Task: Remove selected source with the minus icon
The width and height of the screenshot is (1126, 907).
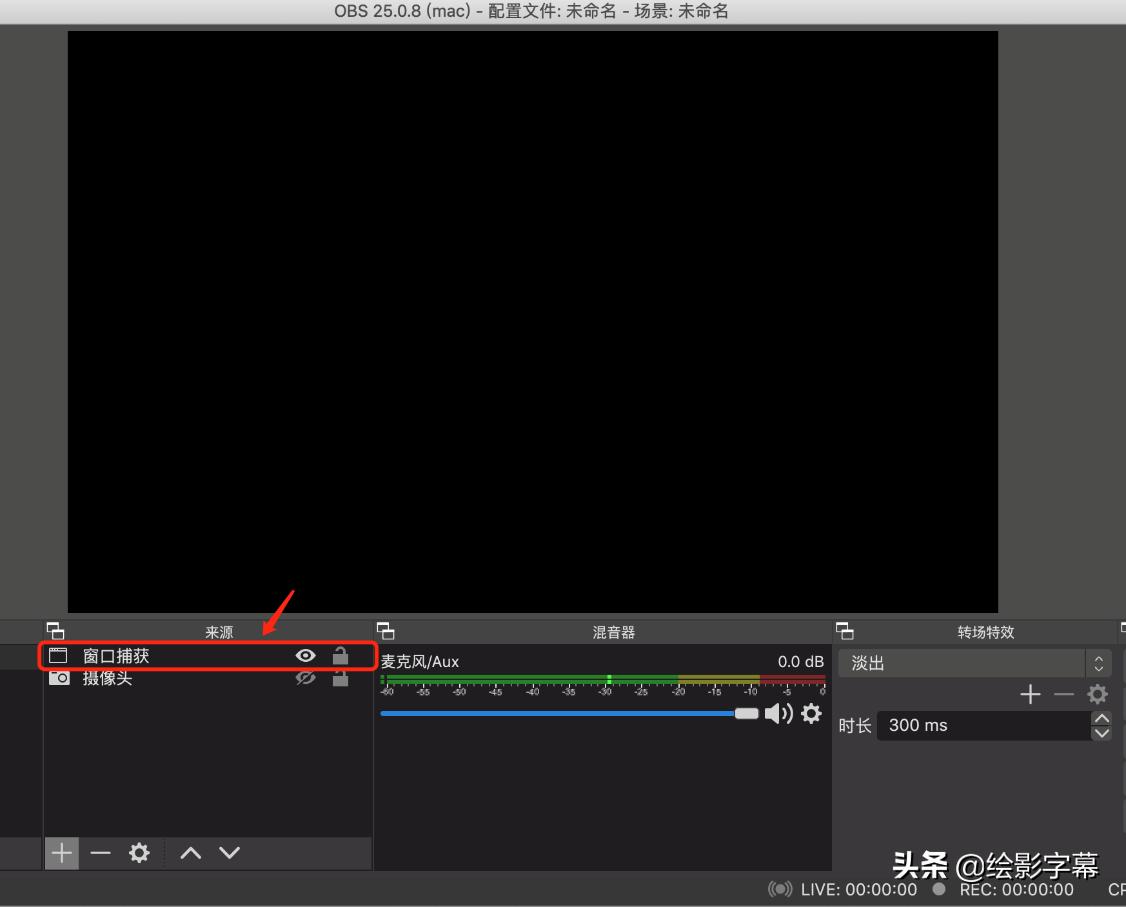Action: tap(99, 853)
